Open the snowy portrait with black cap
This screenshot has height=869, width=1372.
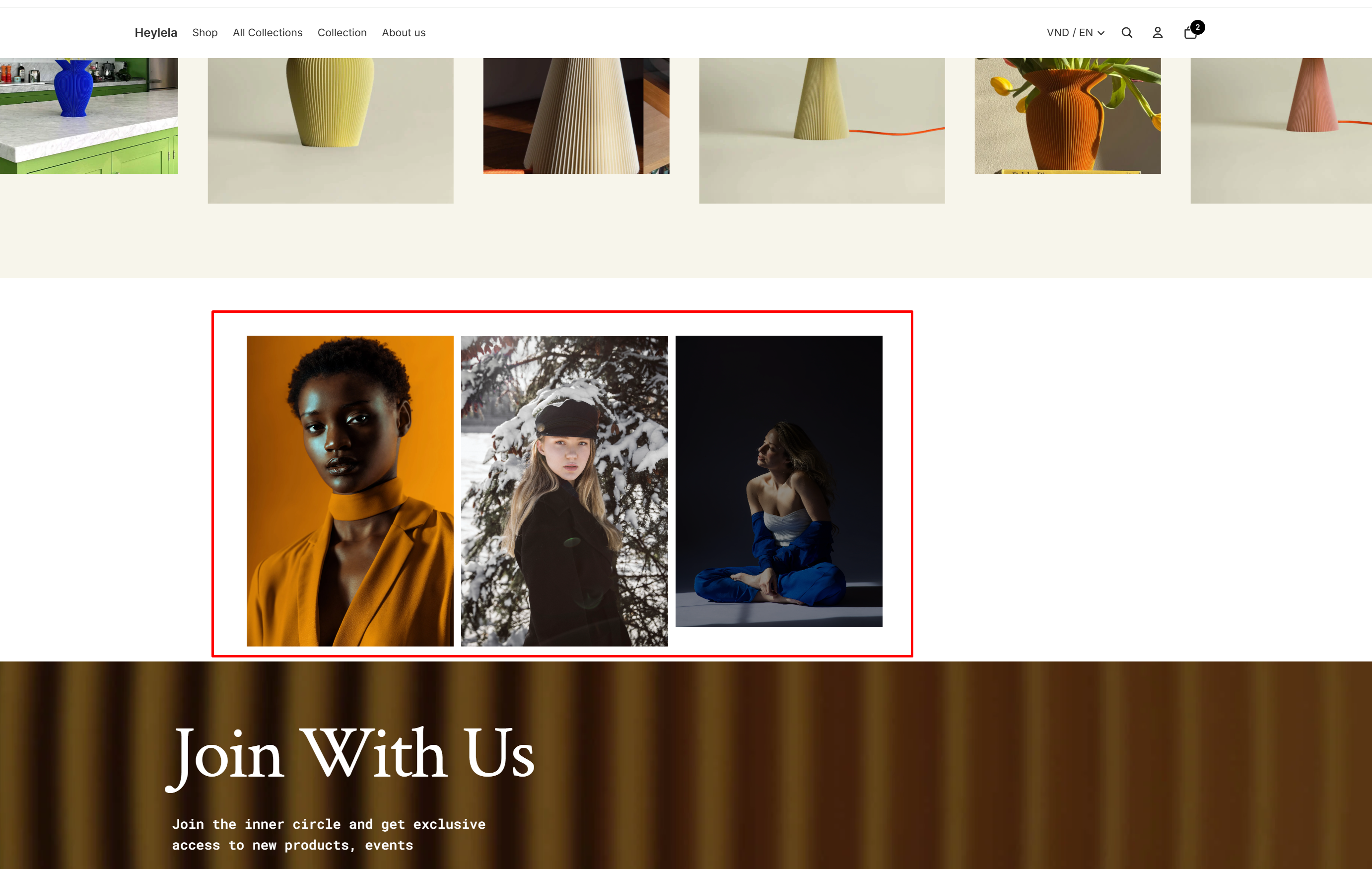click(x=564, y=491)
